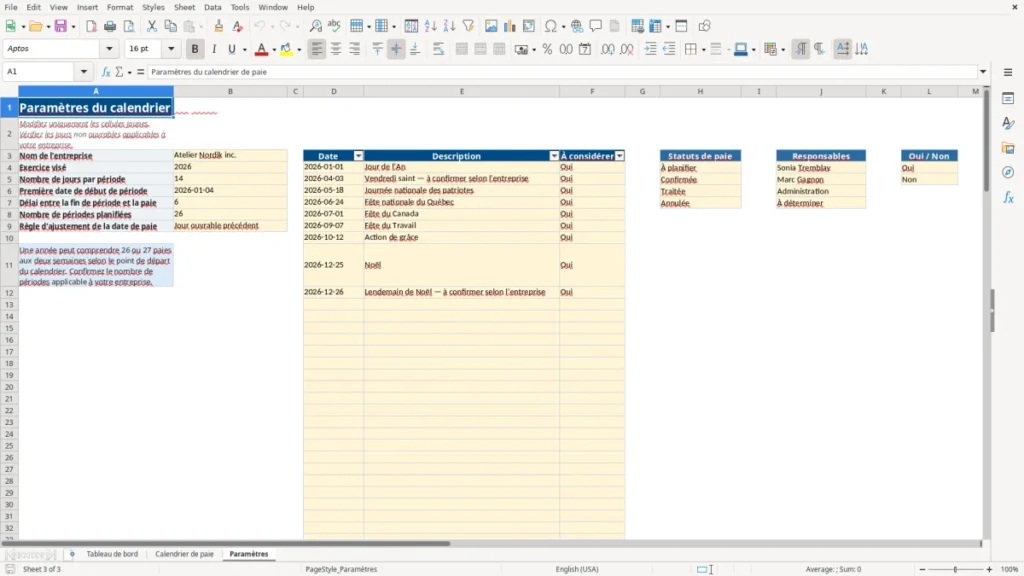Toggle Bold formatting
This screenshot has height=576, width=1024.
(195, 49)
